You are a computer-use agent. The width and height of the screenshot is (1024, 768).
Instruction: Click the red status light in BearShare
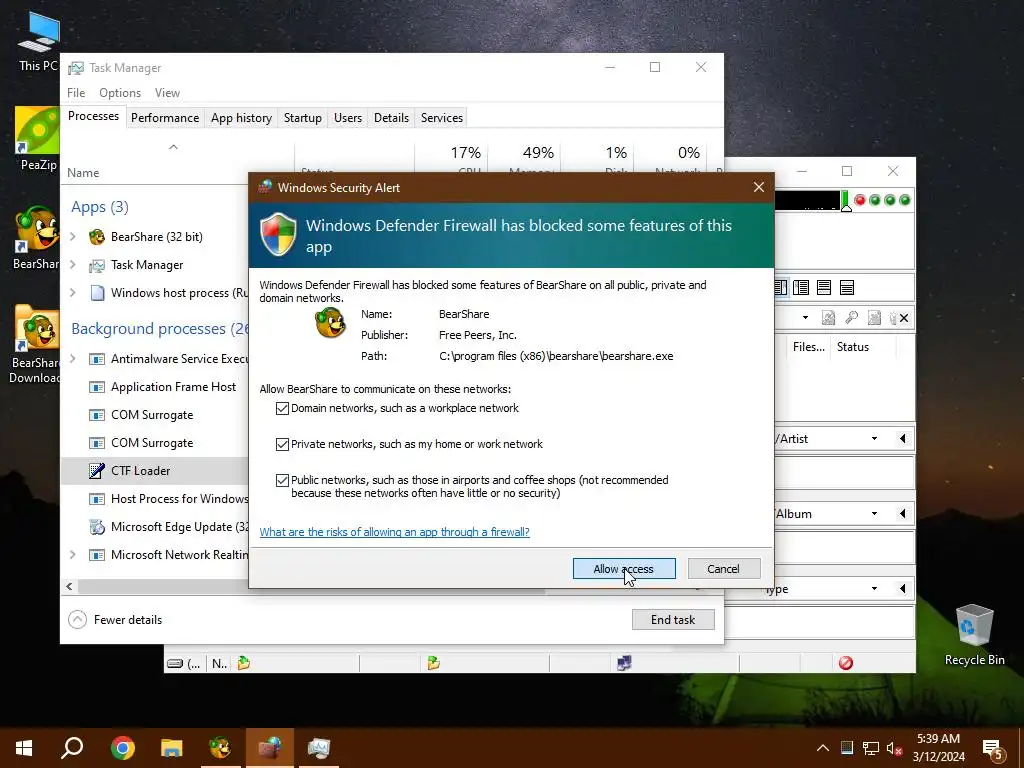point(860,200)
